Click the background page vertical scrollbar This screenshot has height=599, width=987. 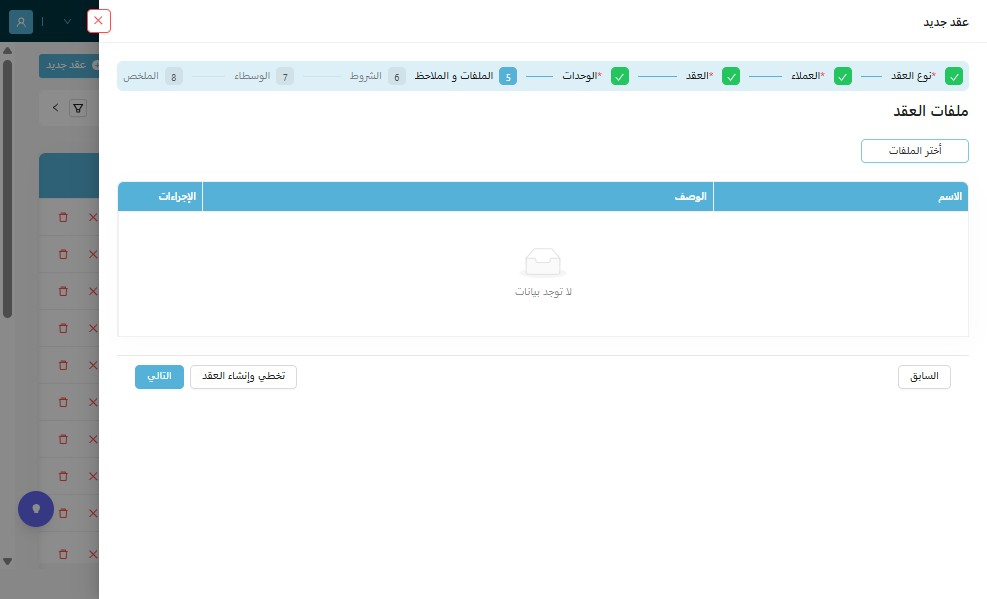8,189
